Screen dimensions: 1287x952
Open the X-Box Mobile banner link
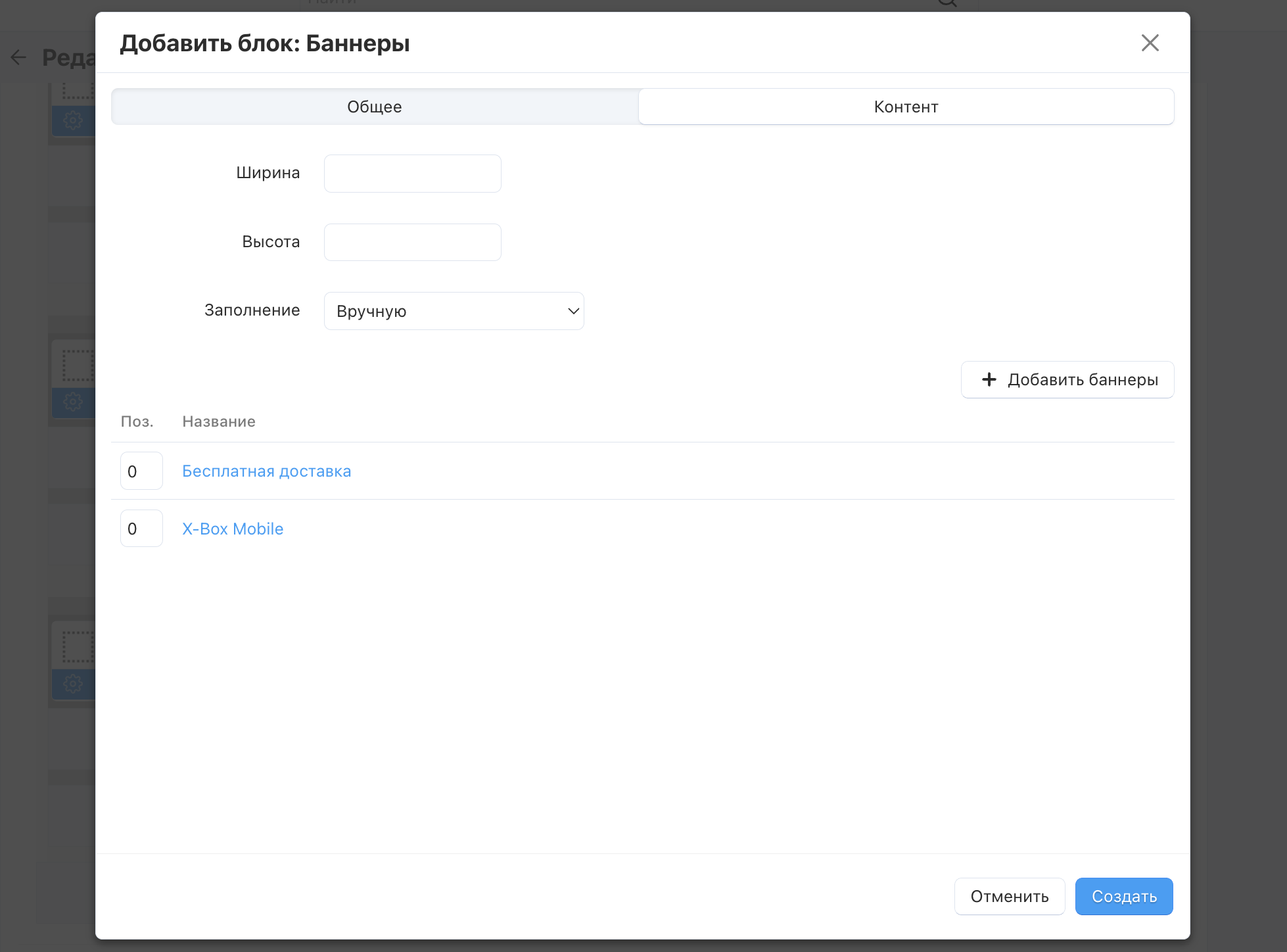point(233,529)
